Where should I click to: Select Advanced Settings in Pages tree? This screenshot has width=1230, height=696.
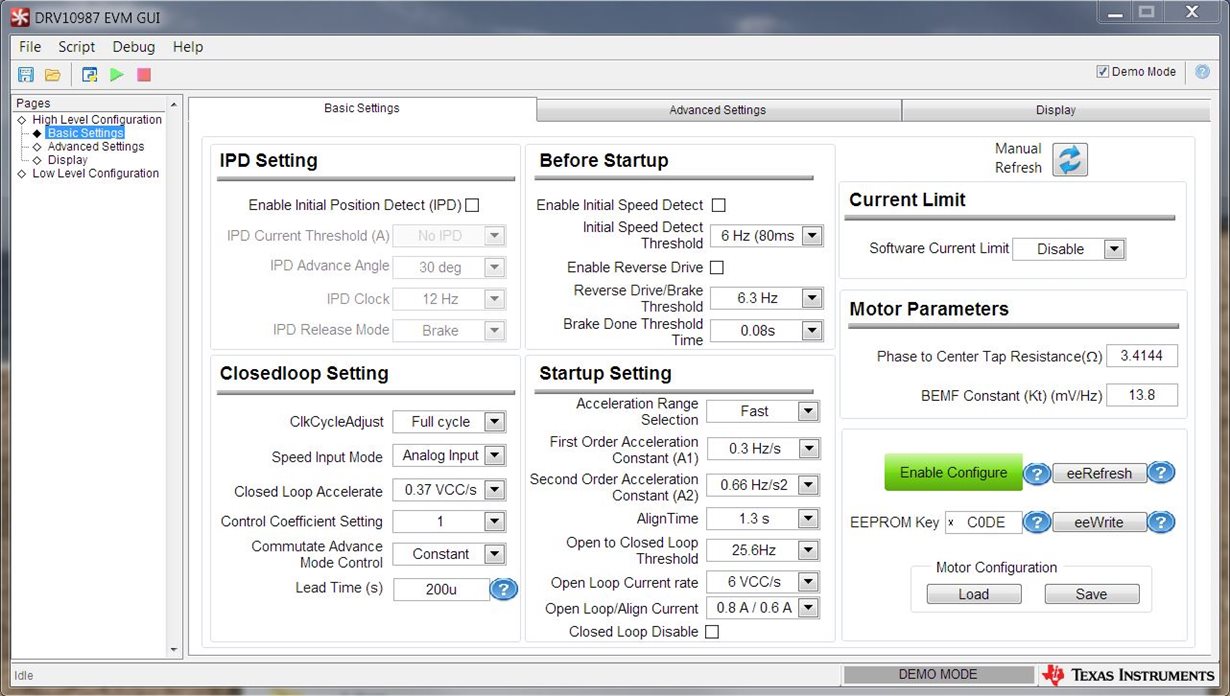pos(96,146)
